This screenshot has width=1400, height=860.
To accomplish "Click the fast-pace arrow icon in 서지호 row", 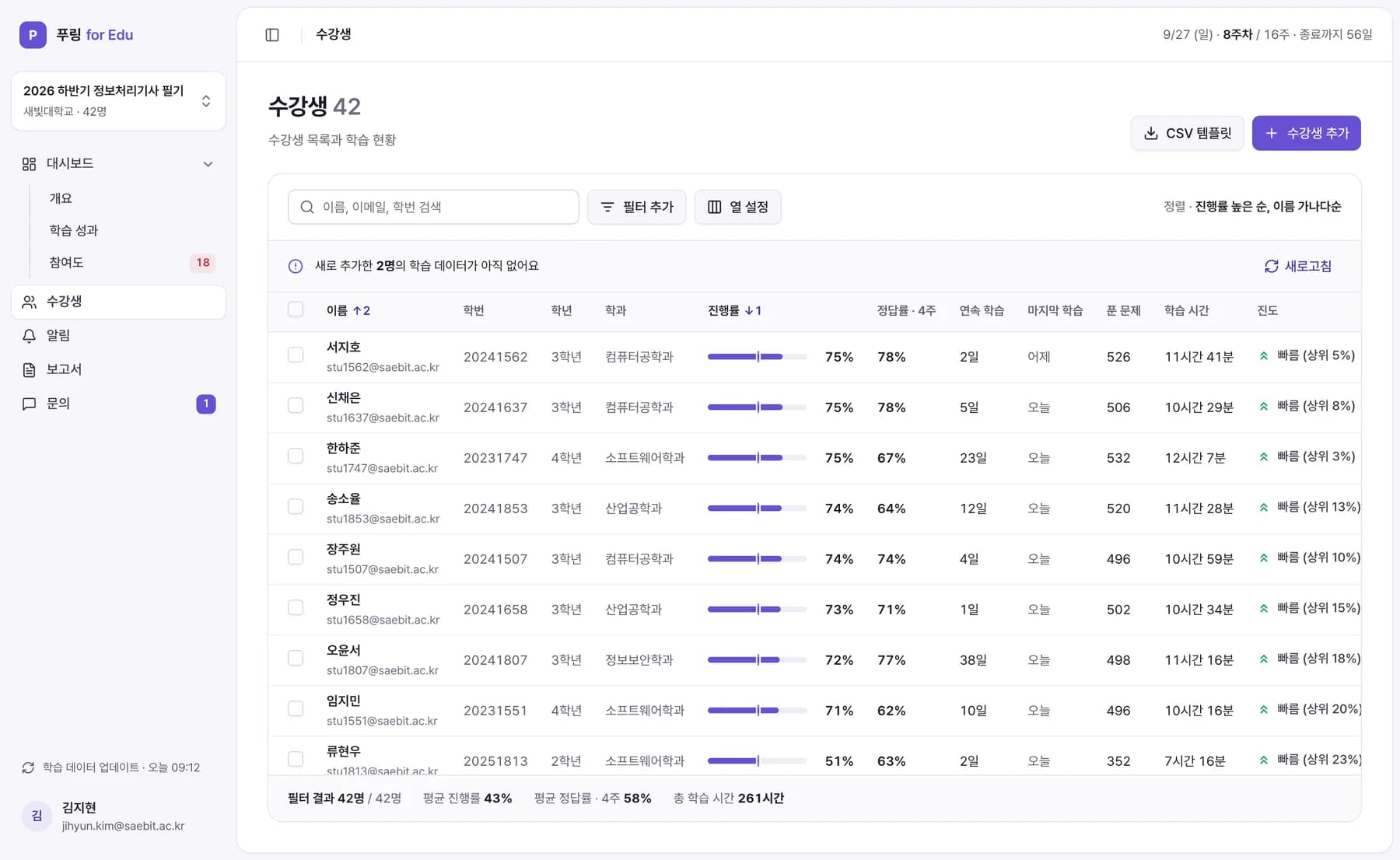I will [1264, 356].
